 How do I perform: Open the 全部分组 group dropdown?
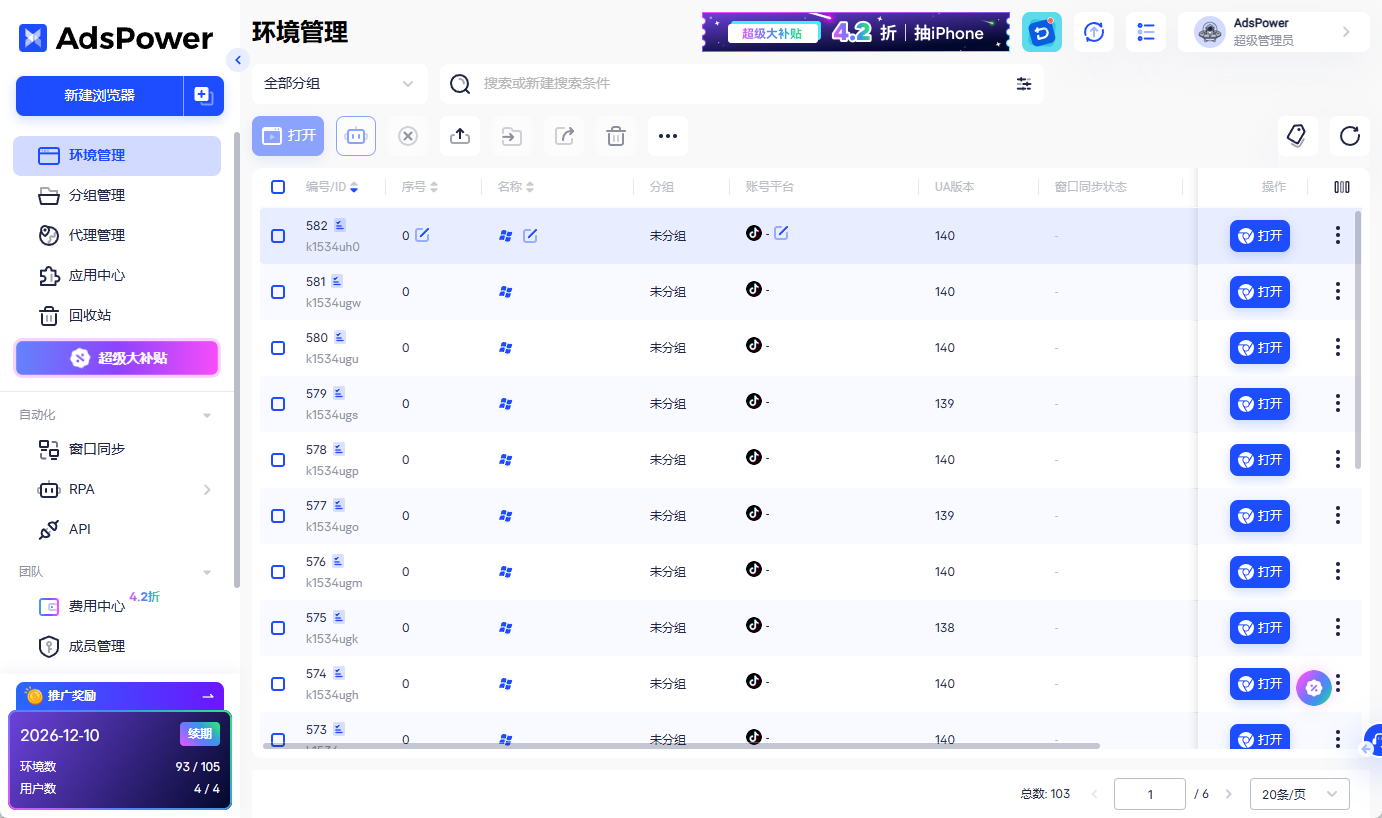coord(339,84)
